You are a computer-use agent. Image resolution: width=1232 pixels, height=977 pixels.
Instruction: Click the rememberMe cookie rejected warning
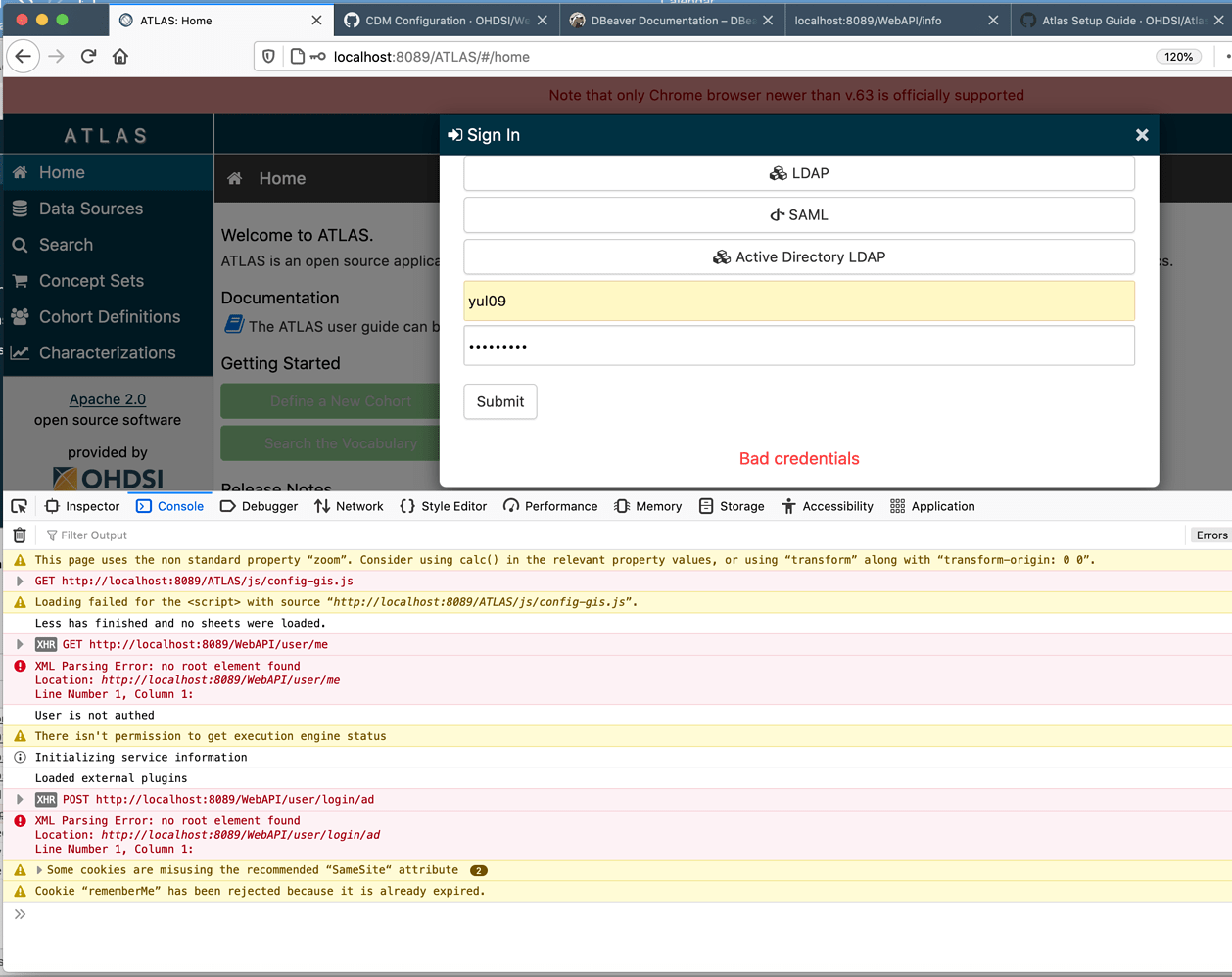point(260,891)
